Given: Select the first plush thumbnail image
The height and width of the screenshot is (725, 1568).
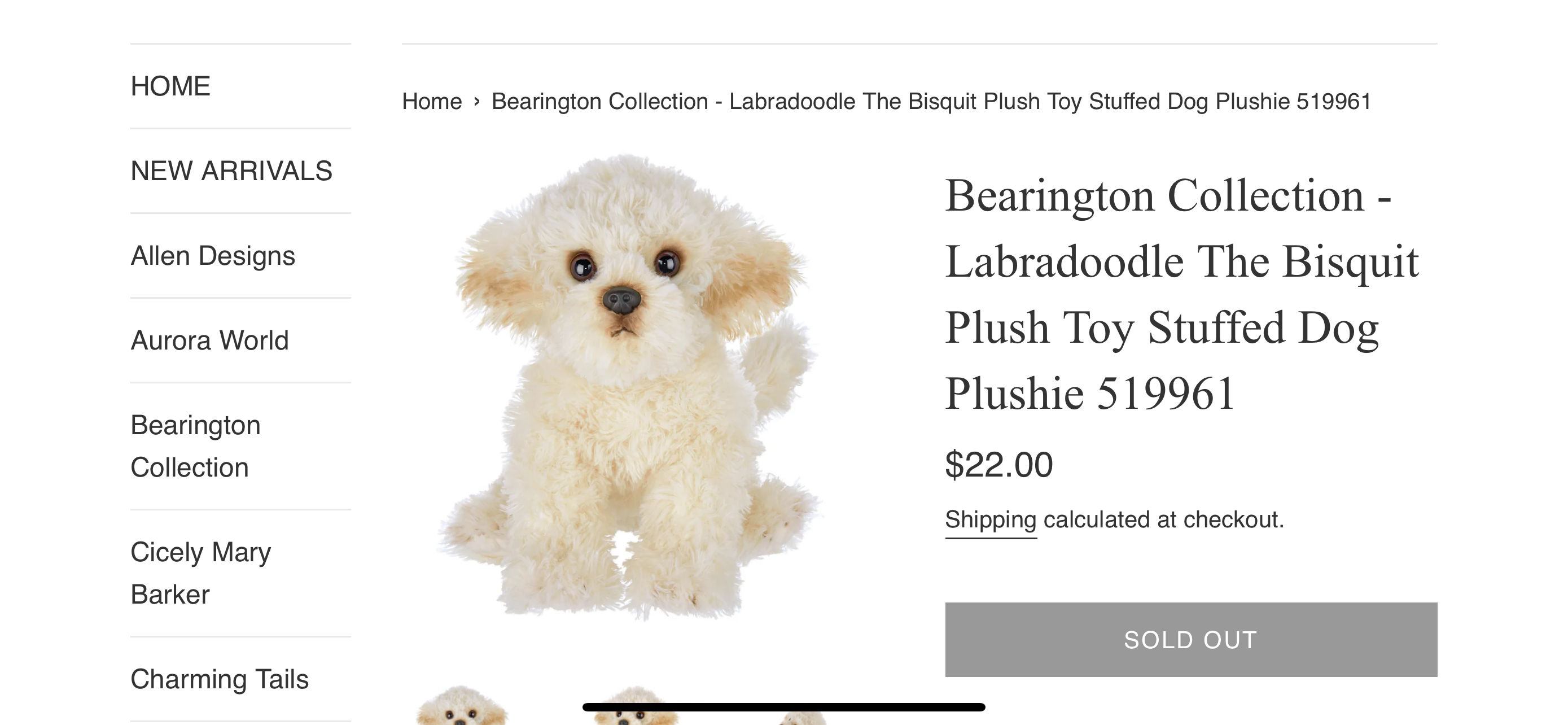Looking at the screenshot, I should [x=461, y=706].
